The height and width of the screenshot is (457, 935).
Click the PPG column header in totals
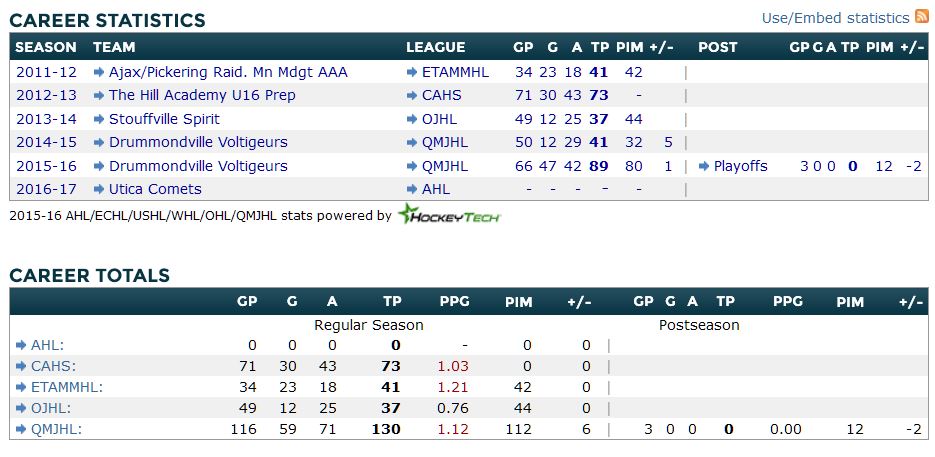click(x=454, y=301)
